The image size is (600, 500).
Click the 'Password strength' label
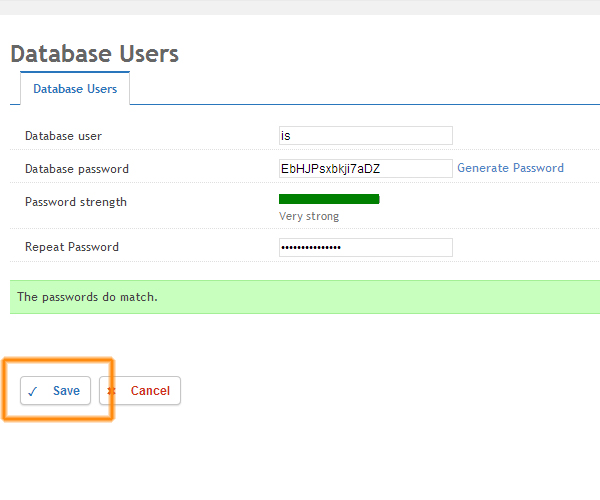pyautogui.click(x=76, y=202)
